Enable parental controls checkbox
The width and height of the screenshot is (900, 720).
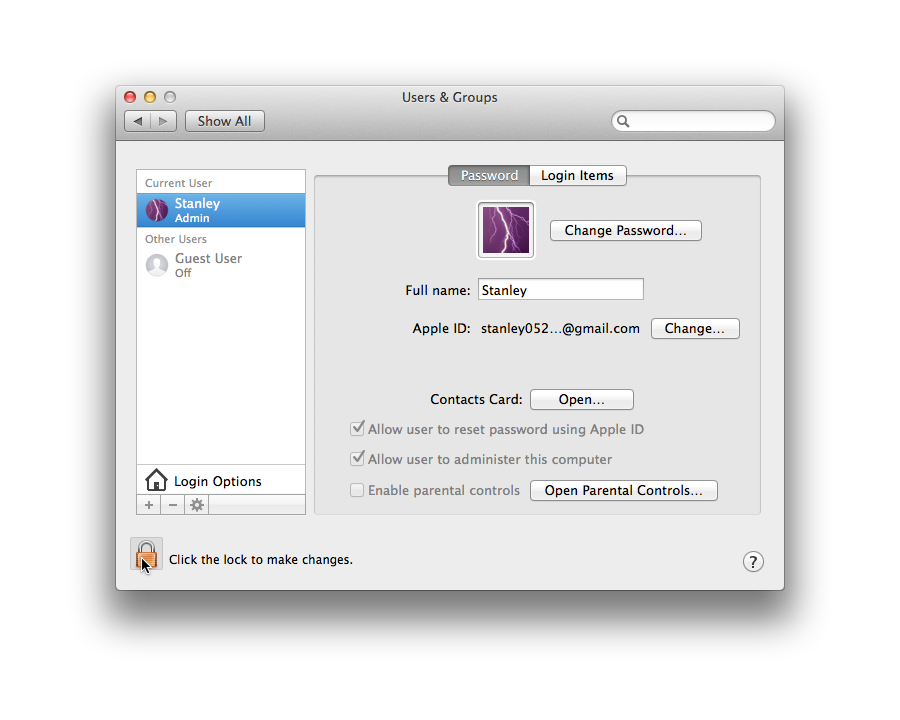click(x=357, y=490)
